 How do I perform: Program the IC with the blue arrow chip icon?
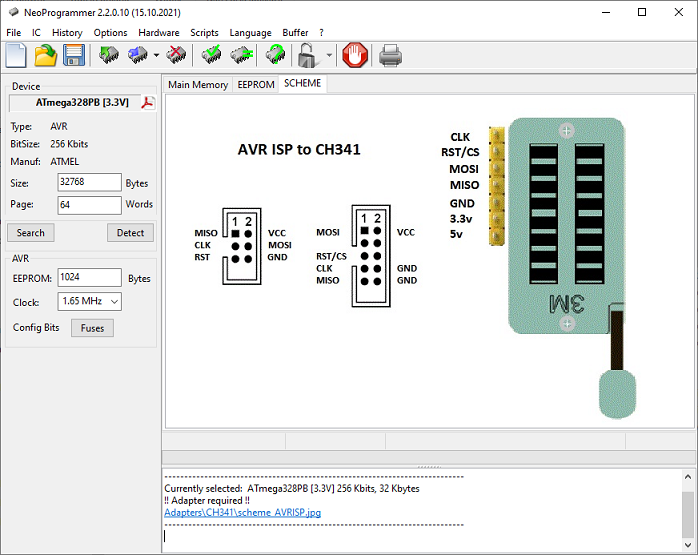(x=138, y=56)
